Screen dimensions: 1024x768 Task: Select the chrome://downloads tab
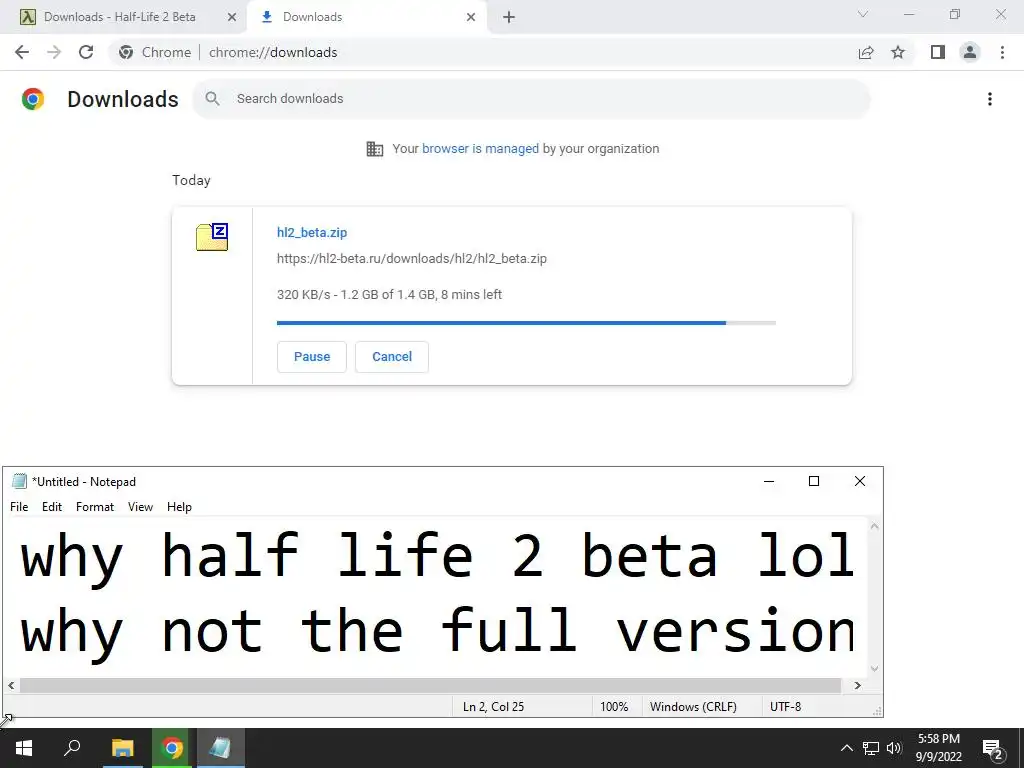(368, 17)
